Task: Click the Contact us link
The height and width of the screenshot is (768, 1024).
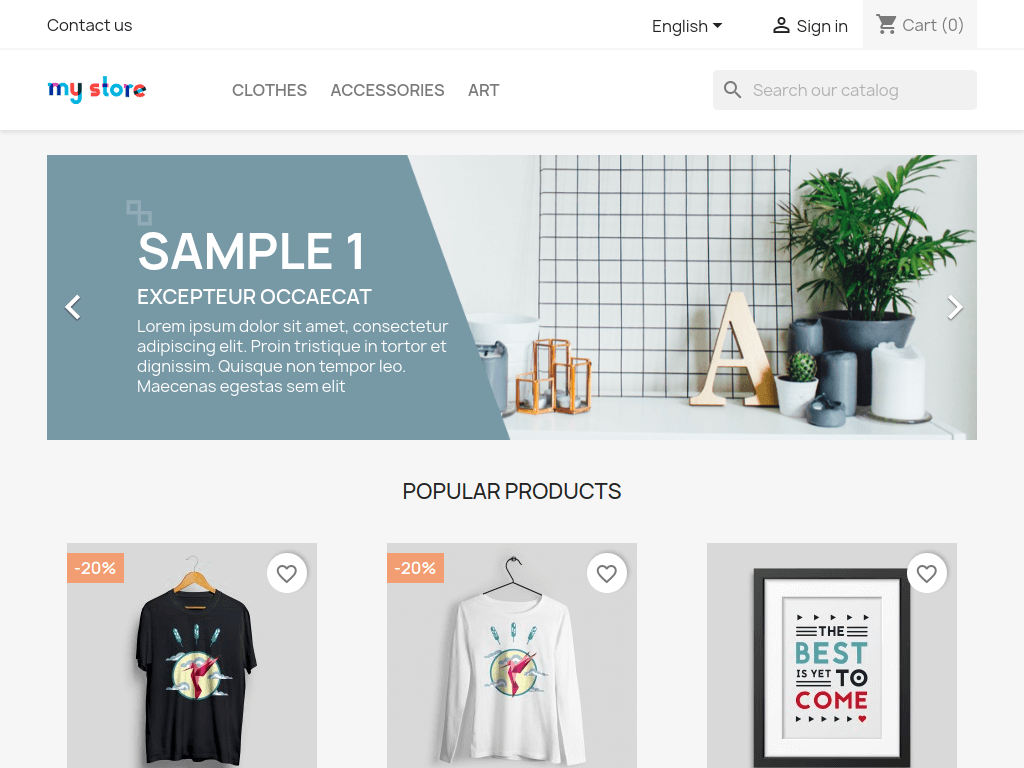Action: pos(89,25)
